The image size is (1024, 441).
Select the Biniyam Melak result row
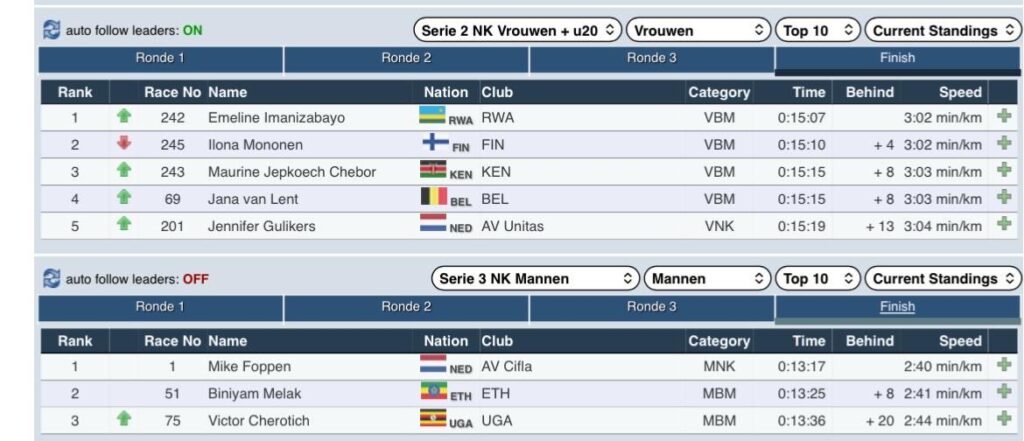tap(400, 393)
